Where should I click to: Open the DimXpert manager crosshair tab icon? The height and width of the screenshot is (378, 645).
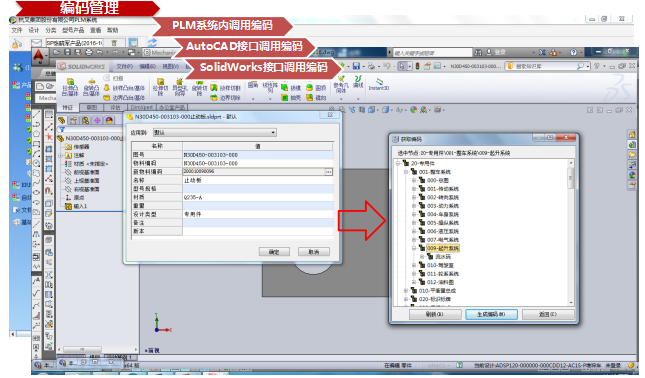[97, 120]
